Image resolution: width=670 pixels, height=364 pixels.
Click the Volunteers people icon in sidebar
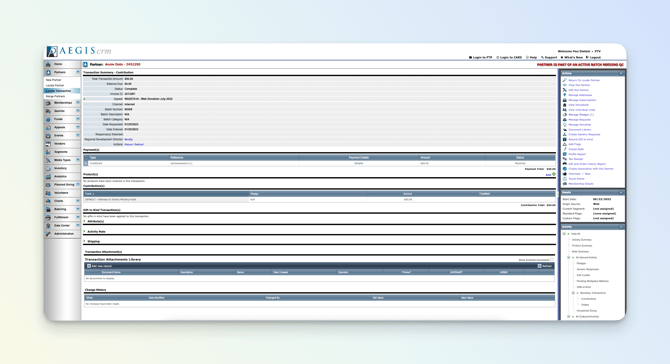[x=48, y=193]
